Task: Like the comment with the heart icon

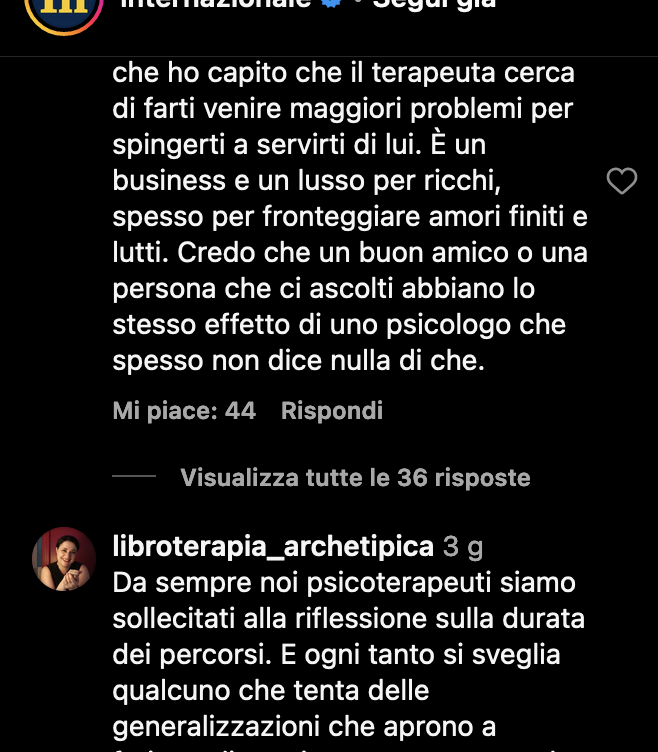Action: (622, 181)
